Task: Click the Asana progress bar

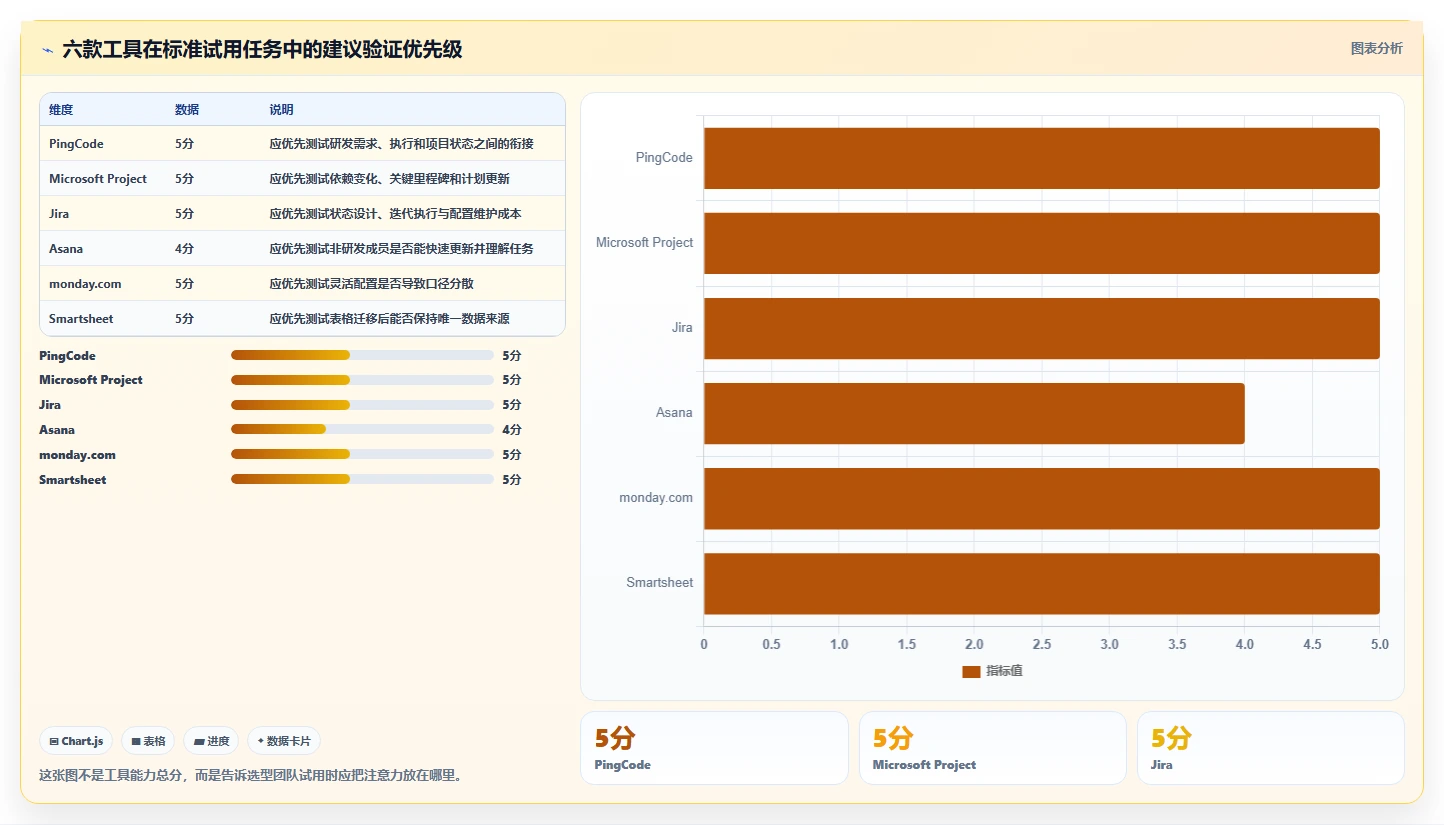Action: tap(362, 429)
